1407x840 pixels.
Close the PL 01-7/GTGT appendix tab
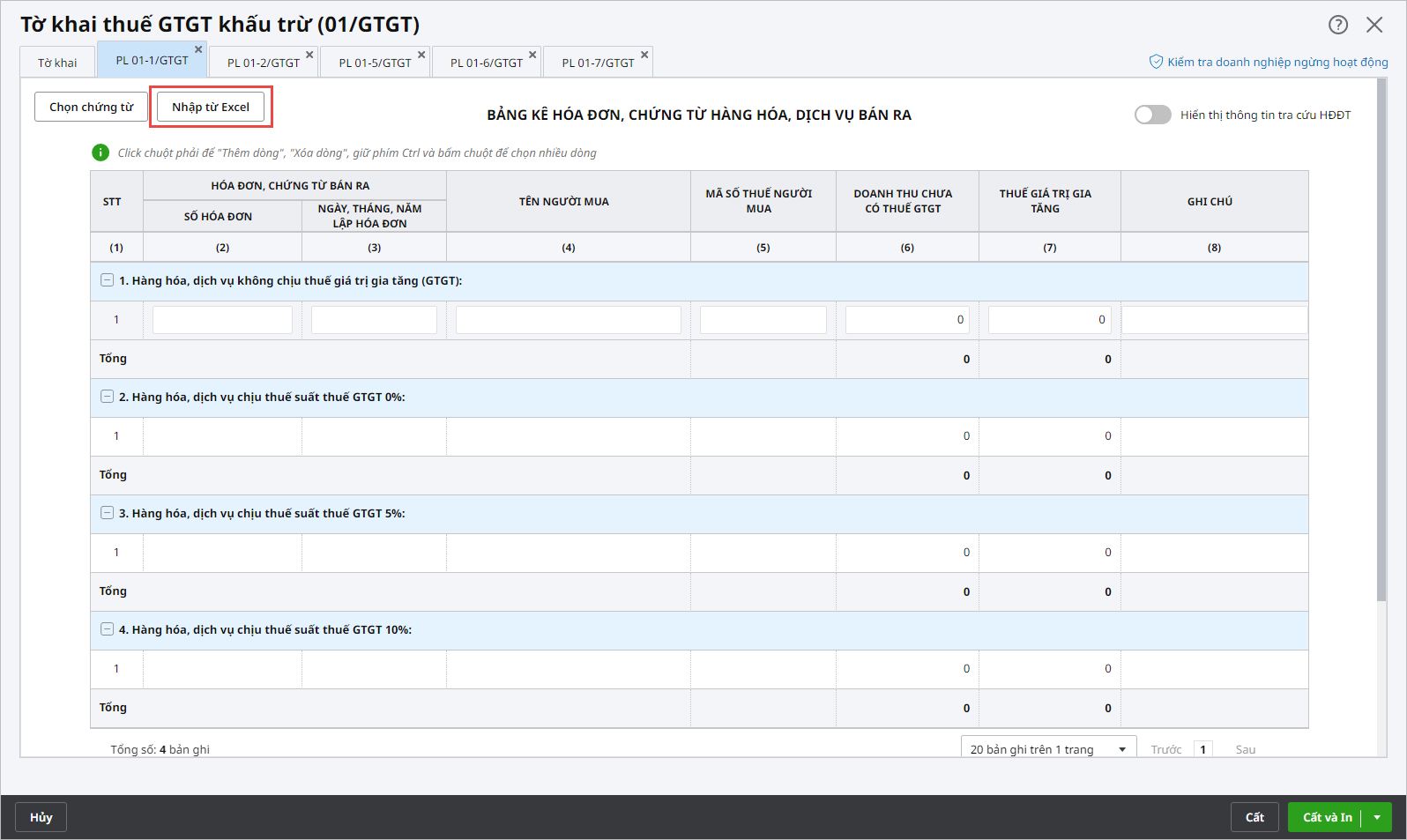(x=644, y=55)
